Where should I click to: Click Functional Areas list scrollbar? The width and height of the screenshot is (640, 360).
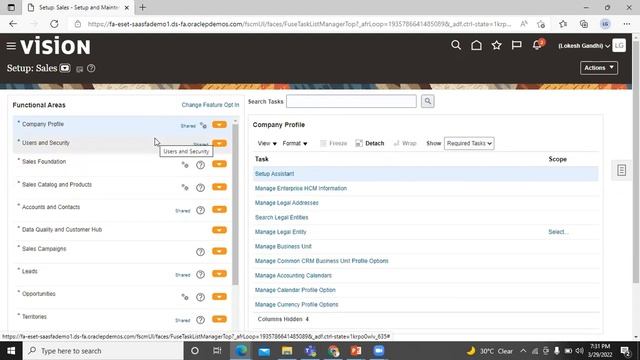pos(235,204)
